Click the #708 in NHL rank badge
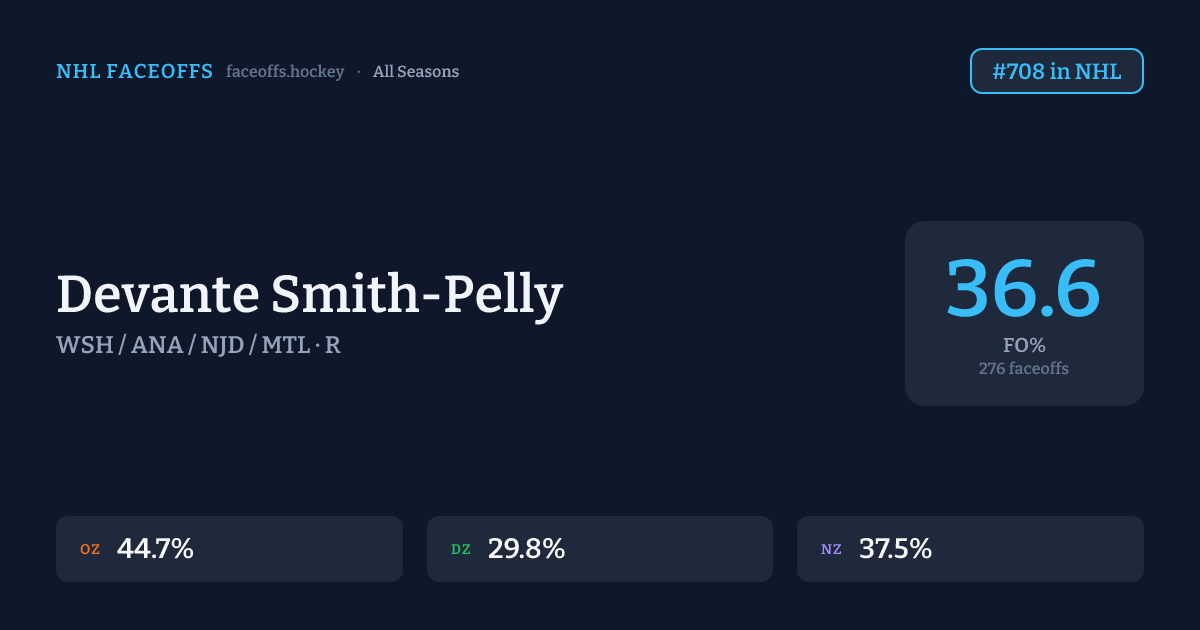This screenshot has width=1200, height=630. (x=1056, y=71)
